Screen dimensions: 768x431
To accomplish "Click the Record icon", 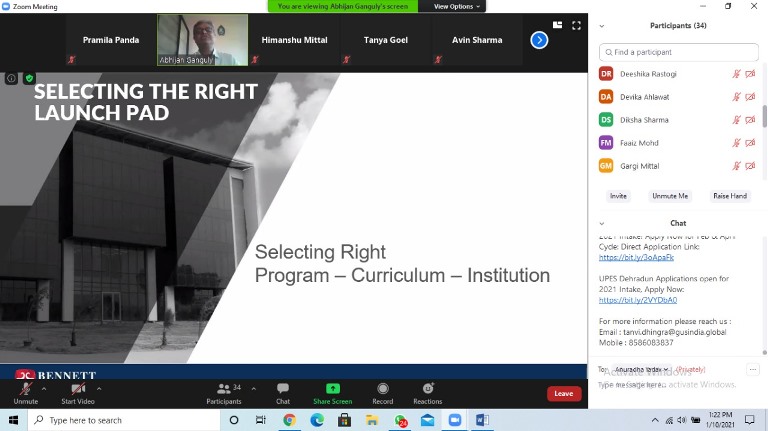I will tap(383, 388).
